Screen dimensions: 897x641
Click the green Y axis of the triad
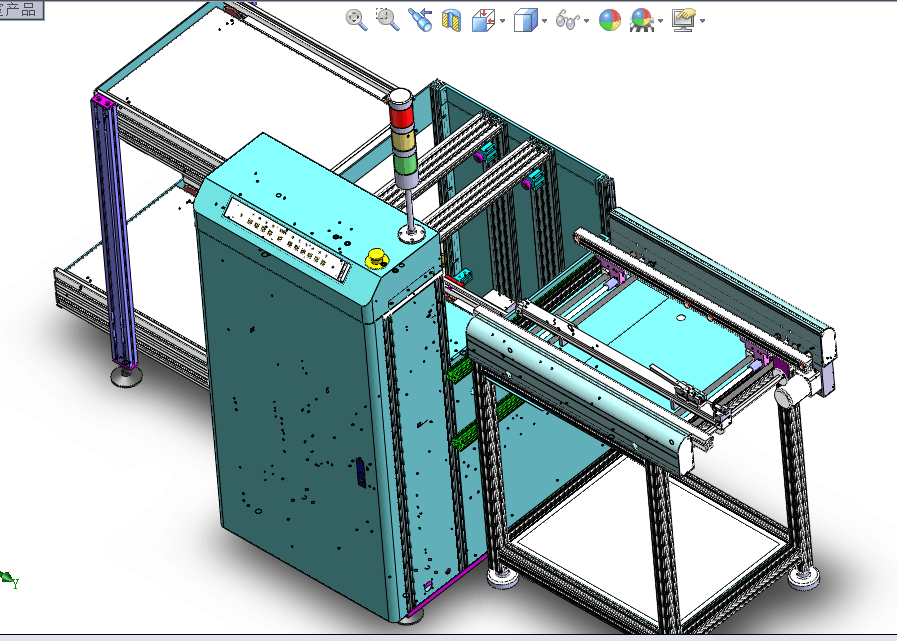click(8, 578)
